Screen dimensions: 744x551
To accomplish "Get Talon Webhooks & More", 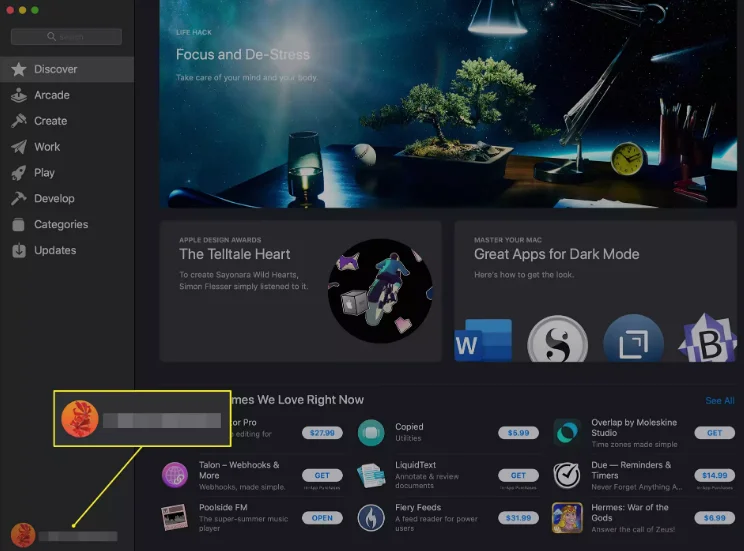I will [322, 475].
